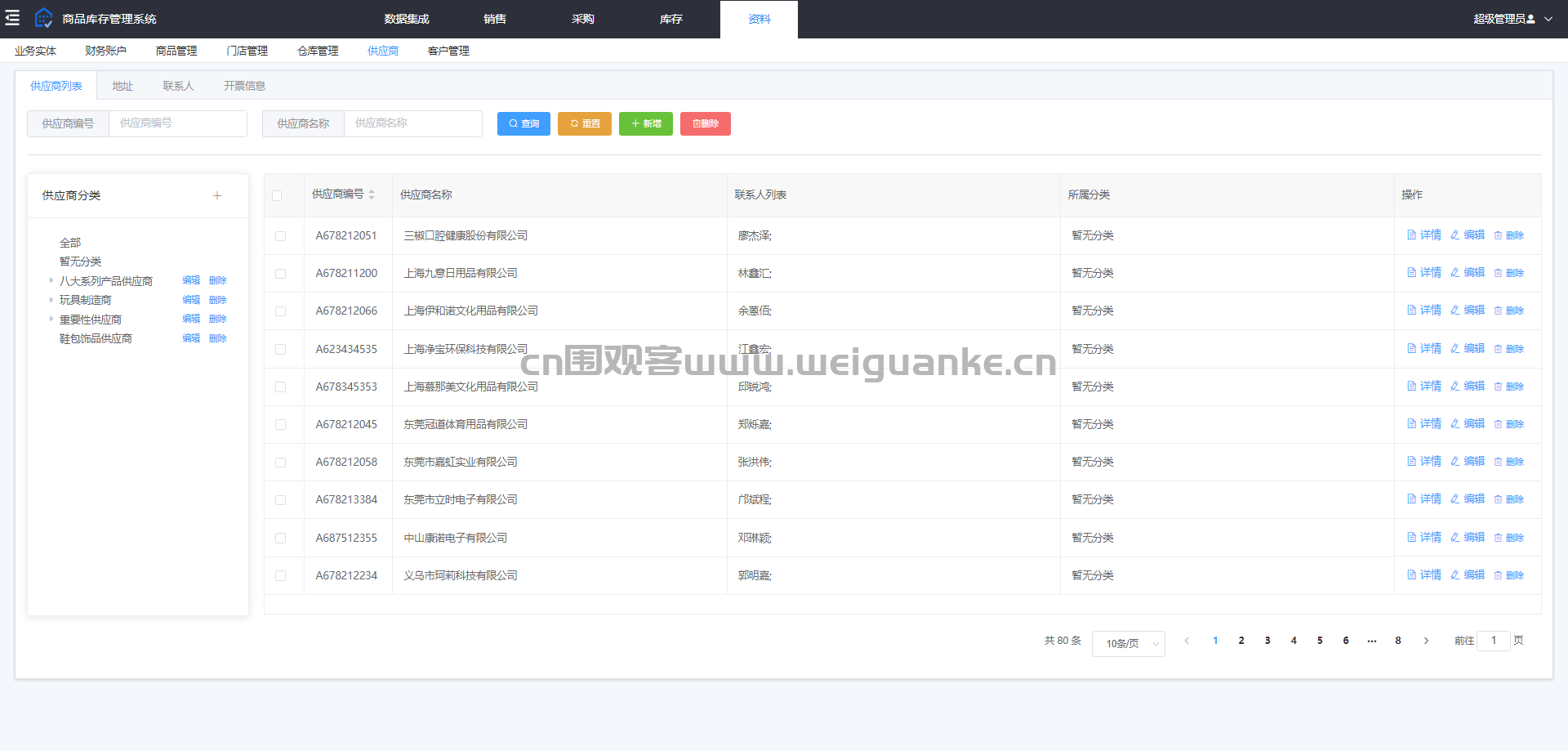
Task: Click 编辑 link for 鞋包饰品供应商 category
Action: [x=191, y=338]
